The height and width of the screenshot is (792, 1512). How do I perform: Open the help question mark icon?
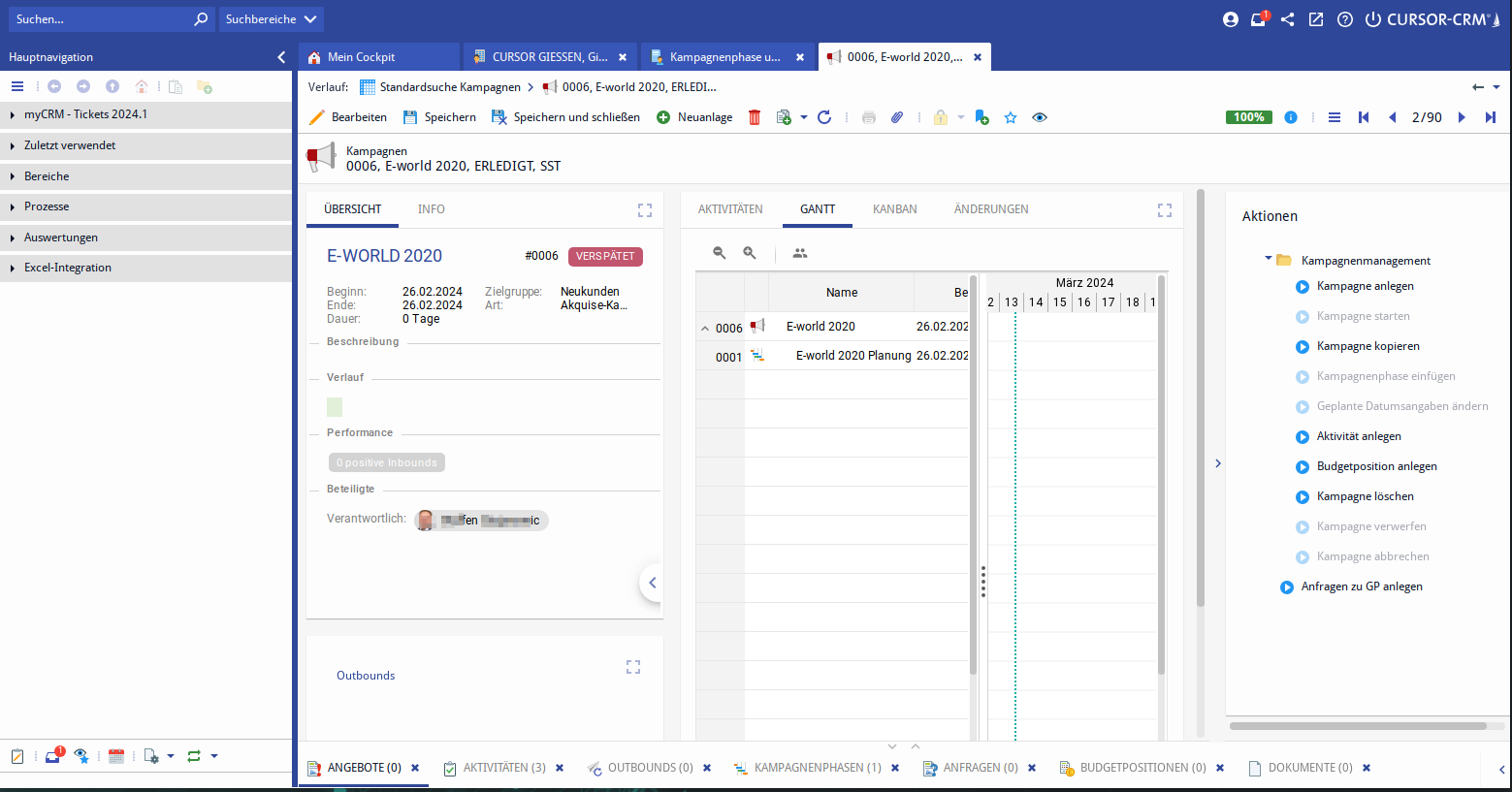pyautogui.click(x=1345, y=19)
